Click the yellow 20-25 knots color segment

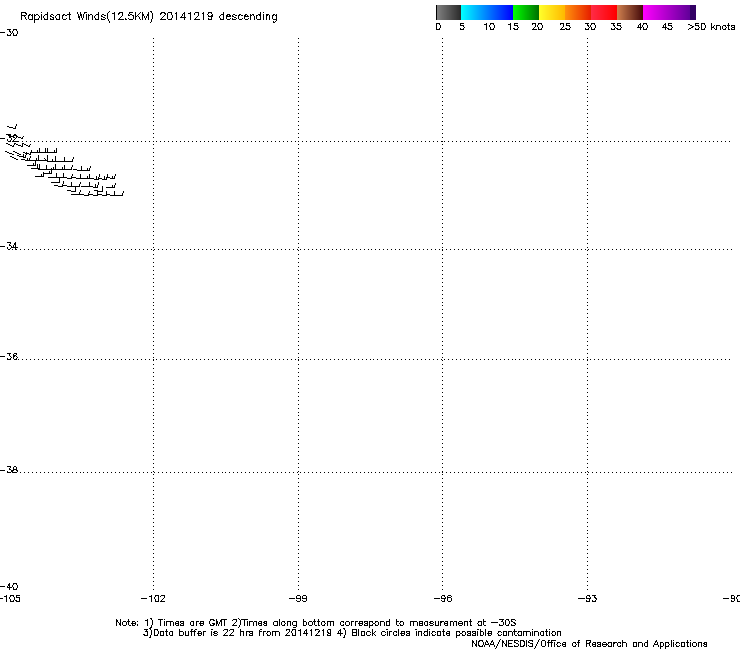(552, 12)
